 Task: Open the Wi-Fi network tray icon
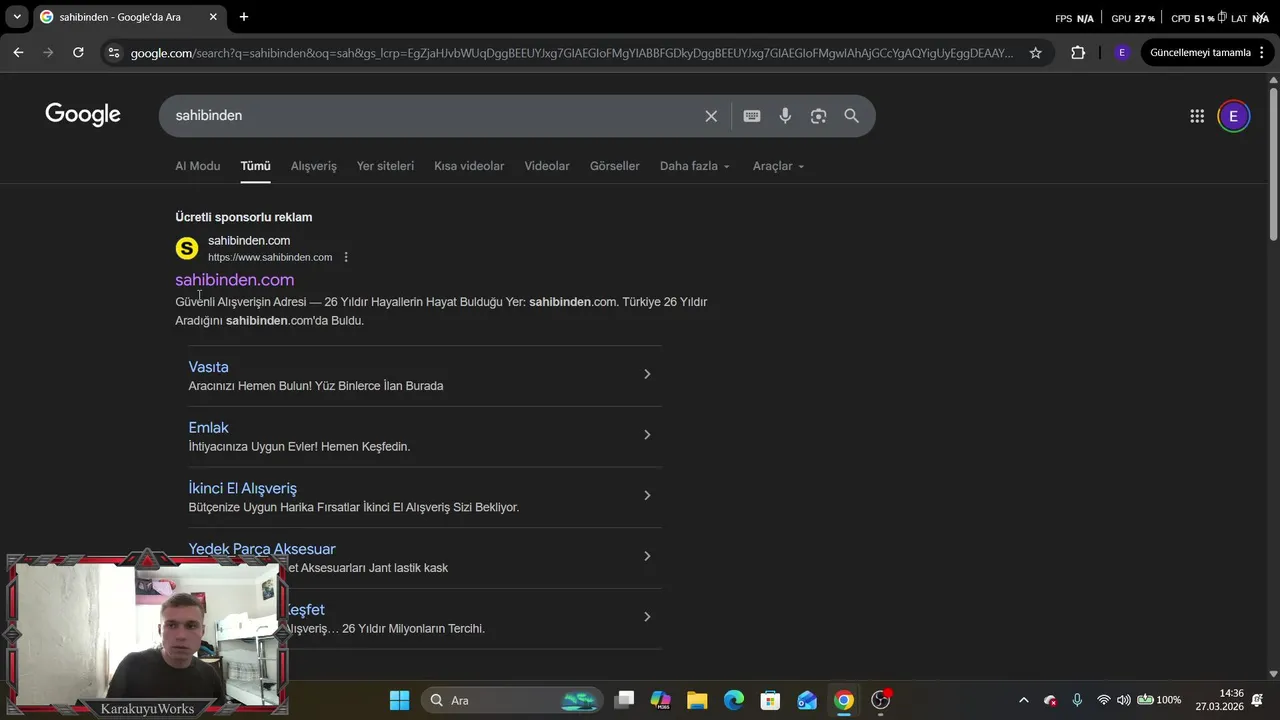click(1104, 700)
